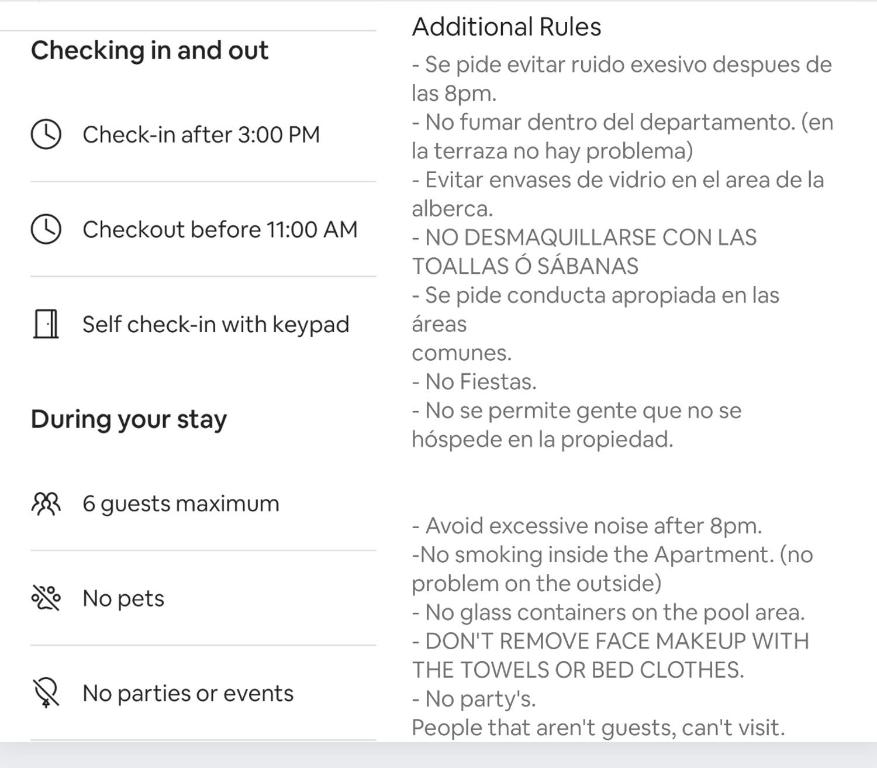Screen dimensions: 877x768
Task: Select the No parties or events text
Action: (x=188, y=694)
